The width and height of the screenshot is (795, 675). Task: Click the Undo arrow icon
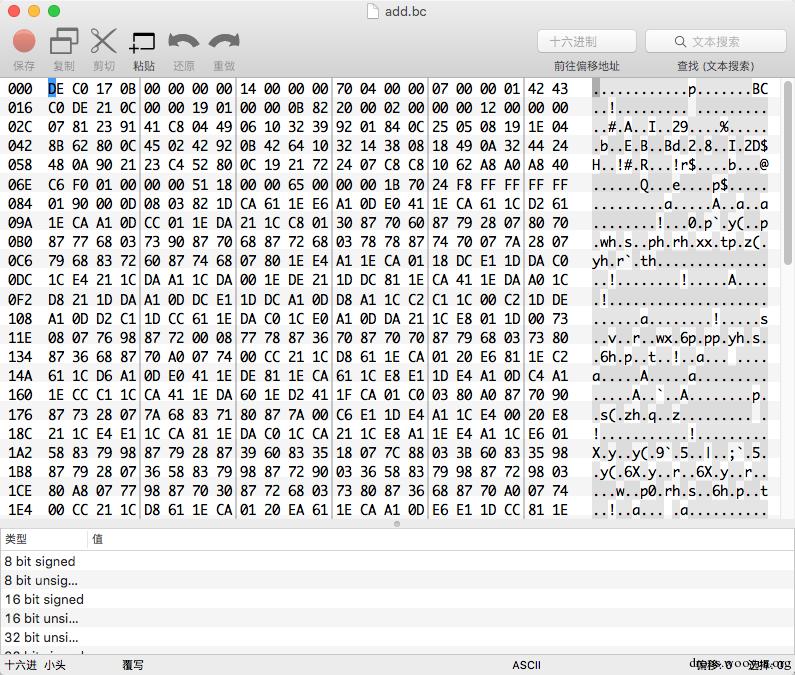coord(184,41)
